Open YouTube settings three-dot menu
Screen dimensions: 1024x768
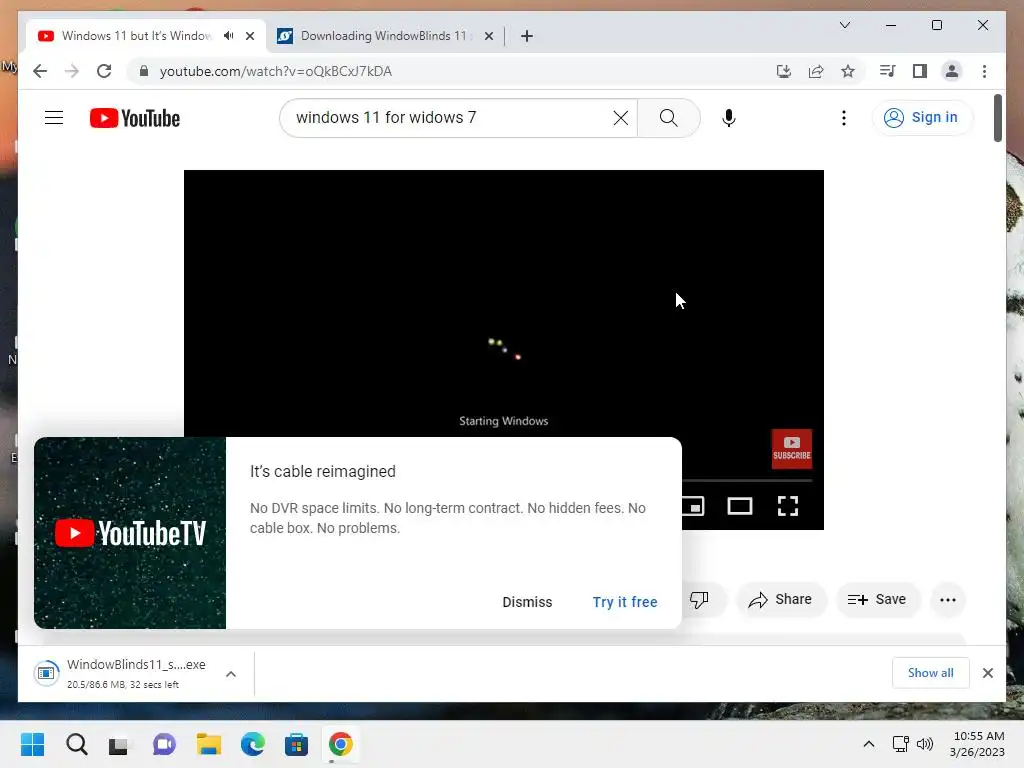click(x=844, y=118)
